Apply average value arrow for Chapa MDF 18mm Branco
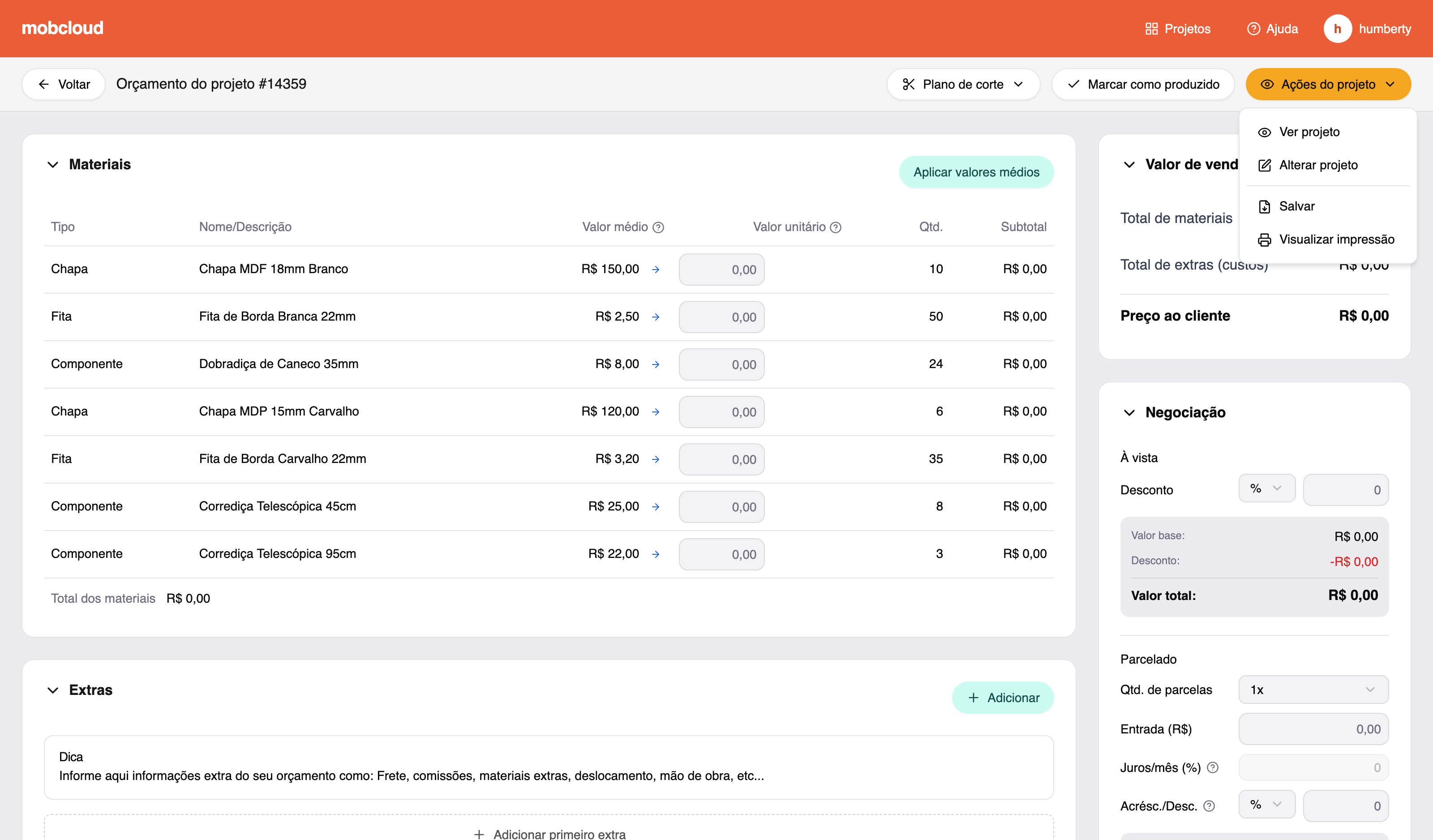Viewport: 1433px width, 840px height. pyautogui.click(x=656, y=269)
